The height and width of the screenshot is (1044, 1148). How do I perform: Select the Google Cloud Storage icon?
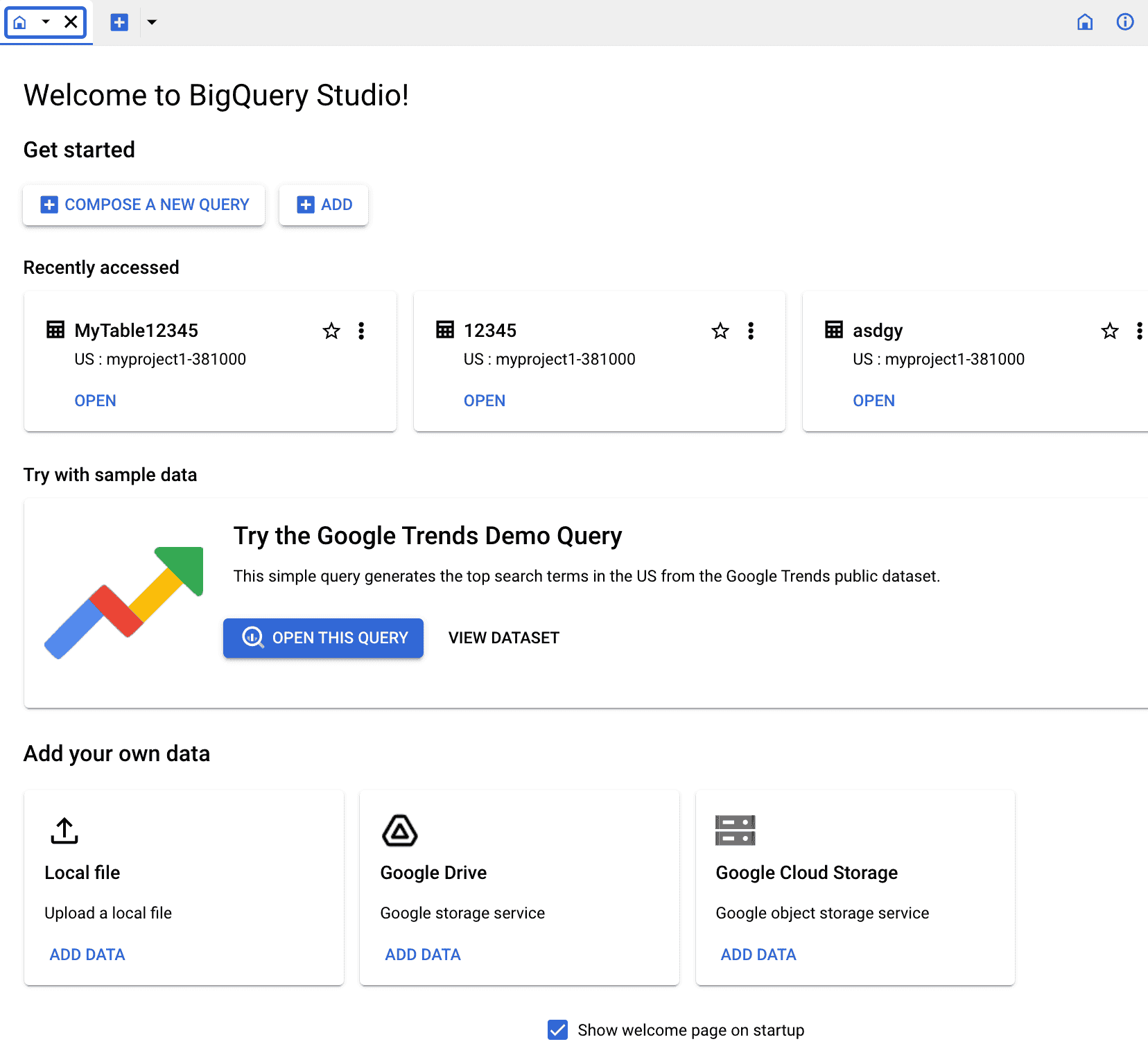pyautogui.click(x=735, y=830)
